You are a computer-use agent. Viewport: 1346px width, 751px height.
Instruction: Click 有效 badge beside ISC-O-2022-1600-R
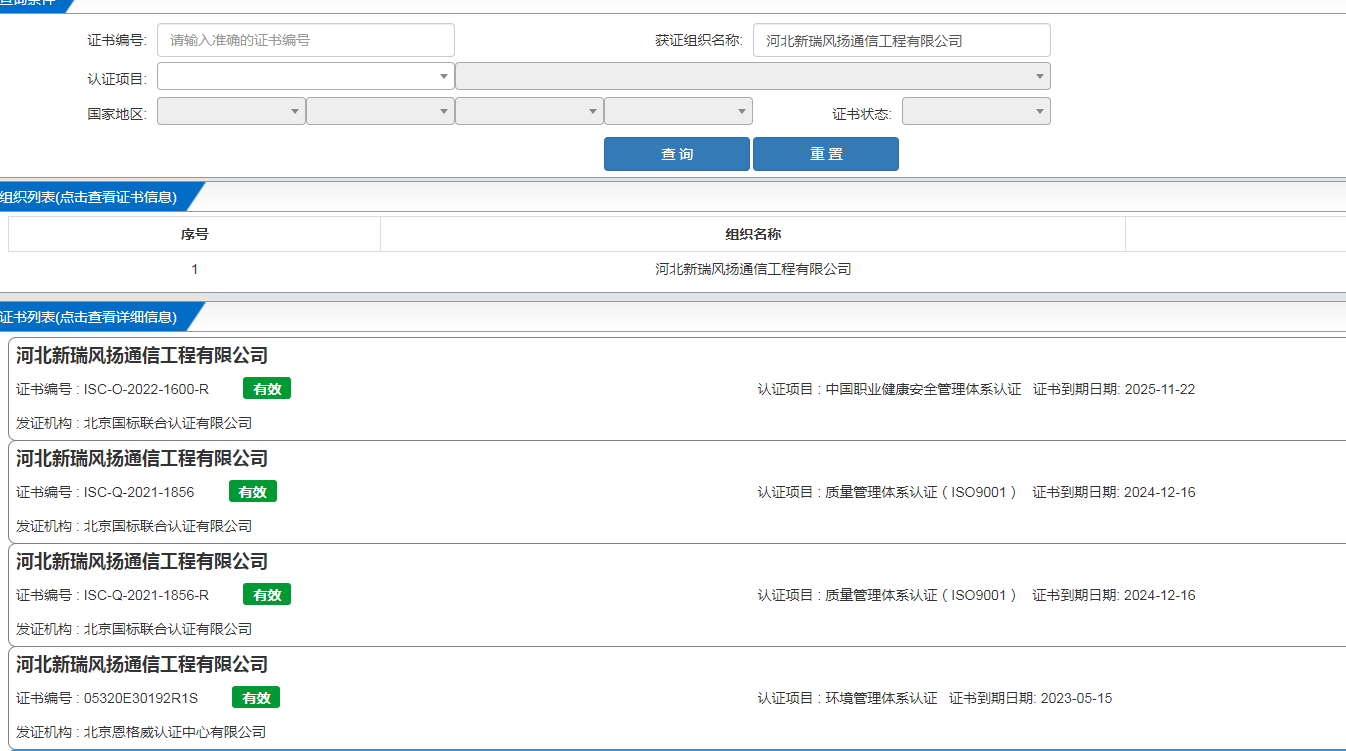click(267, 389)
